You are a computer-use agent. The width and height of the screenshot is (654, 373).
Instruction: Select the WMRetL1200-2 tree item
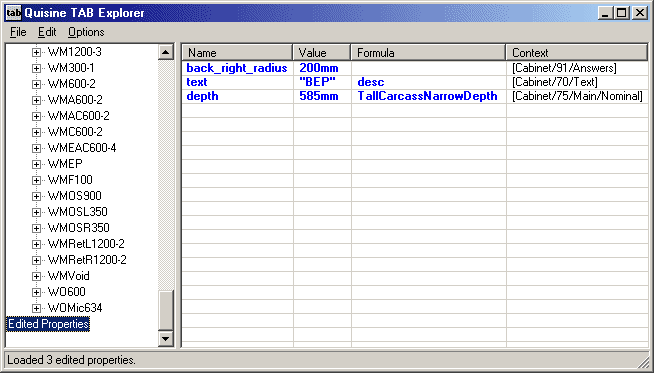[86, 244]
